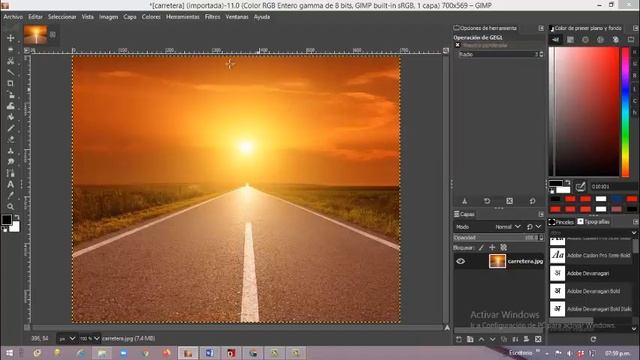Open the Seleccionar menu
The image size is (640, 360).
[x=62, y=17]
